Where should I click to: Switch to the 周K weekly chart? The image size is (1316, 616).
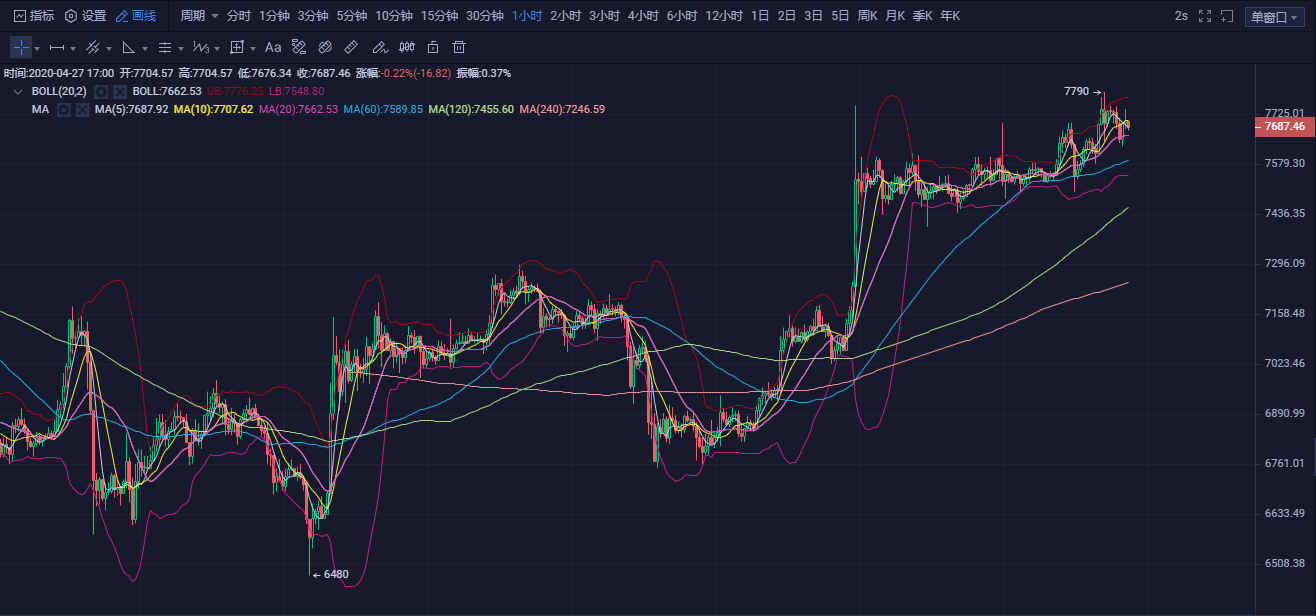point(868,16)
